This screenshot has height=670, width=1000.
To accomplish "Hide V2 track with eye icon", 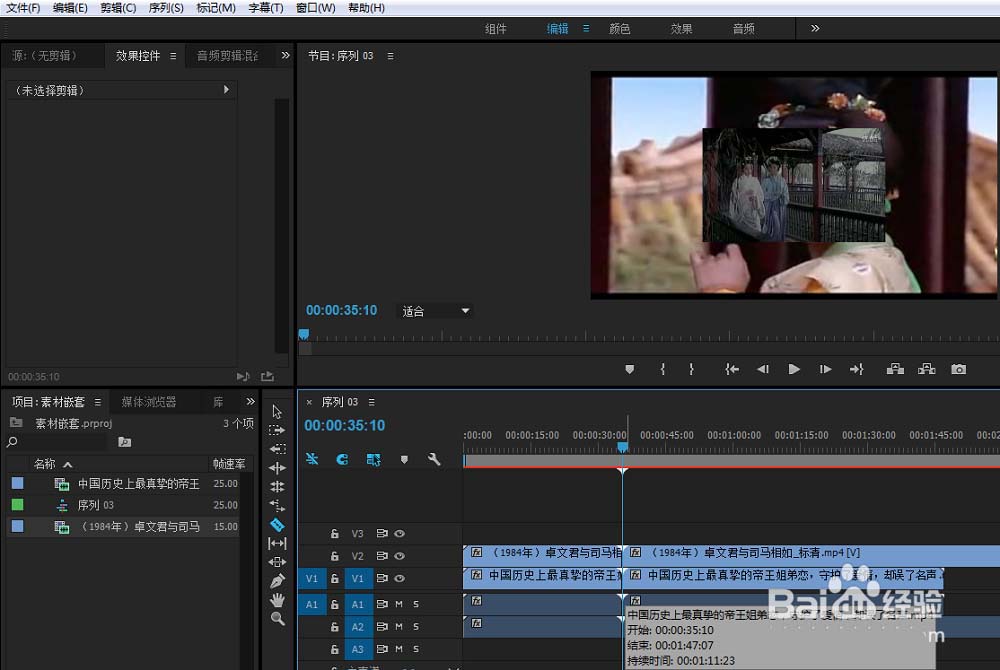I will [x=400, y=556].
